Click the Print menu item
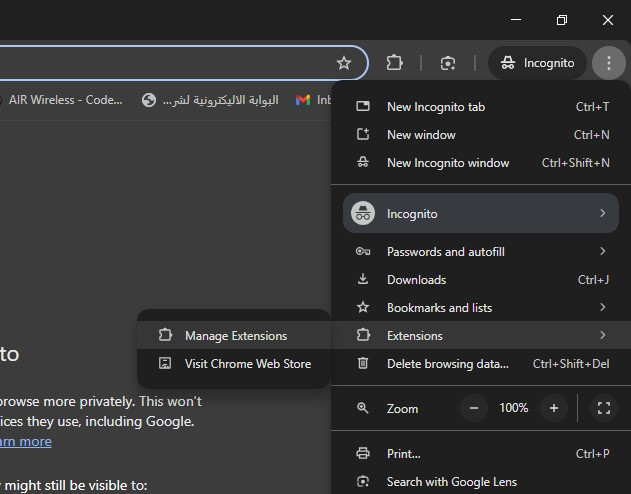The width and height of the screenshot is (631, 494). point(403,454)
